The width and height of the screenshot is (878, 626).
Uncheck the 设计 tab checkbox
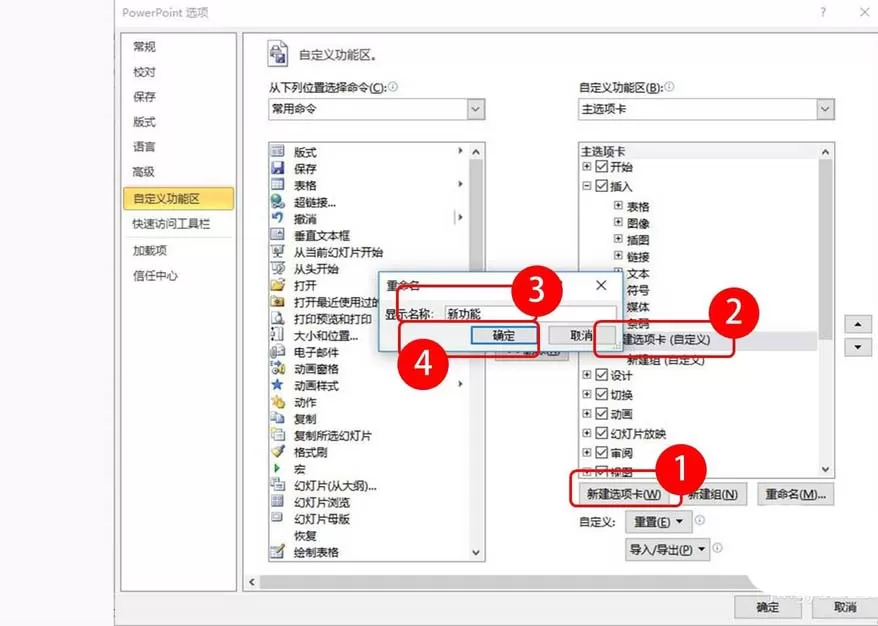pyautogui.click(x=602, y=375)
